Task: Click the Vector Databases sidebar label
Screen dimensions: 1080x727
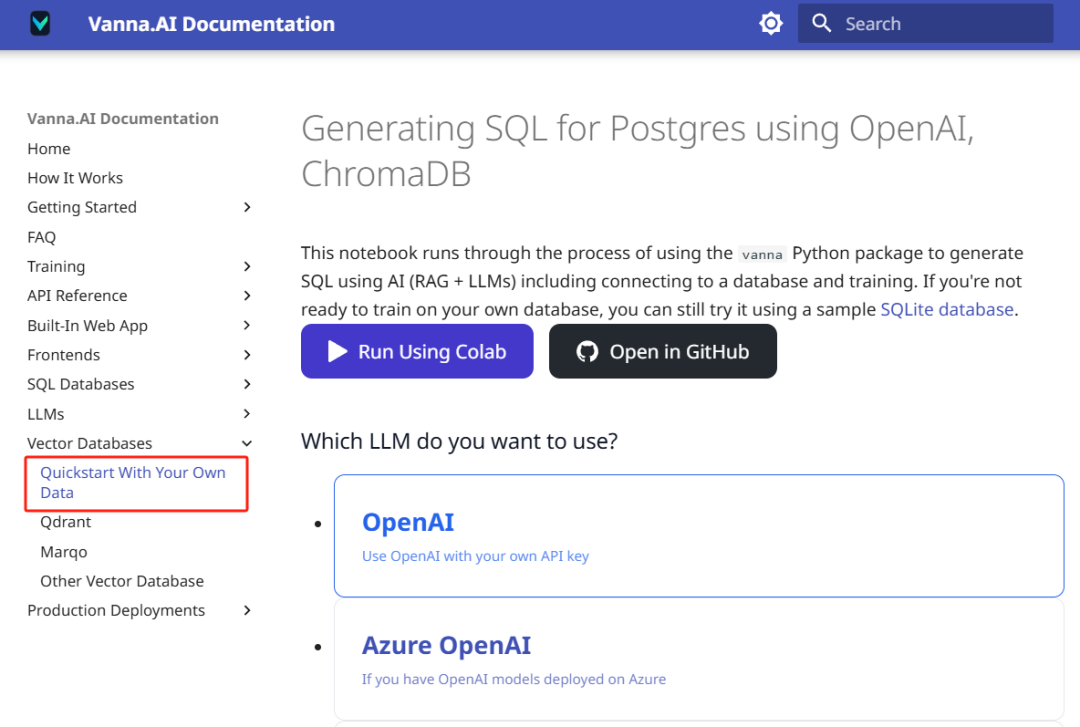Action: pyautogui.click(x=90, y=443)
